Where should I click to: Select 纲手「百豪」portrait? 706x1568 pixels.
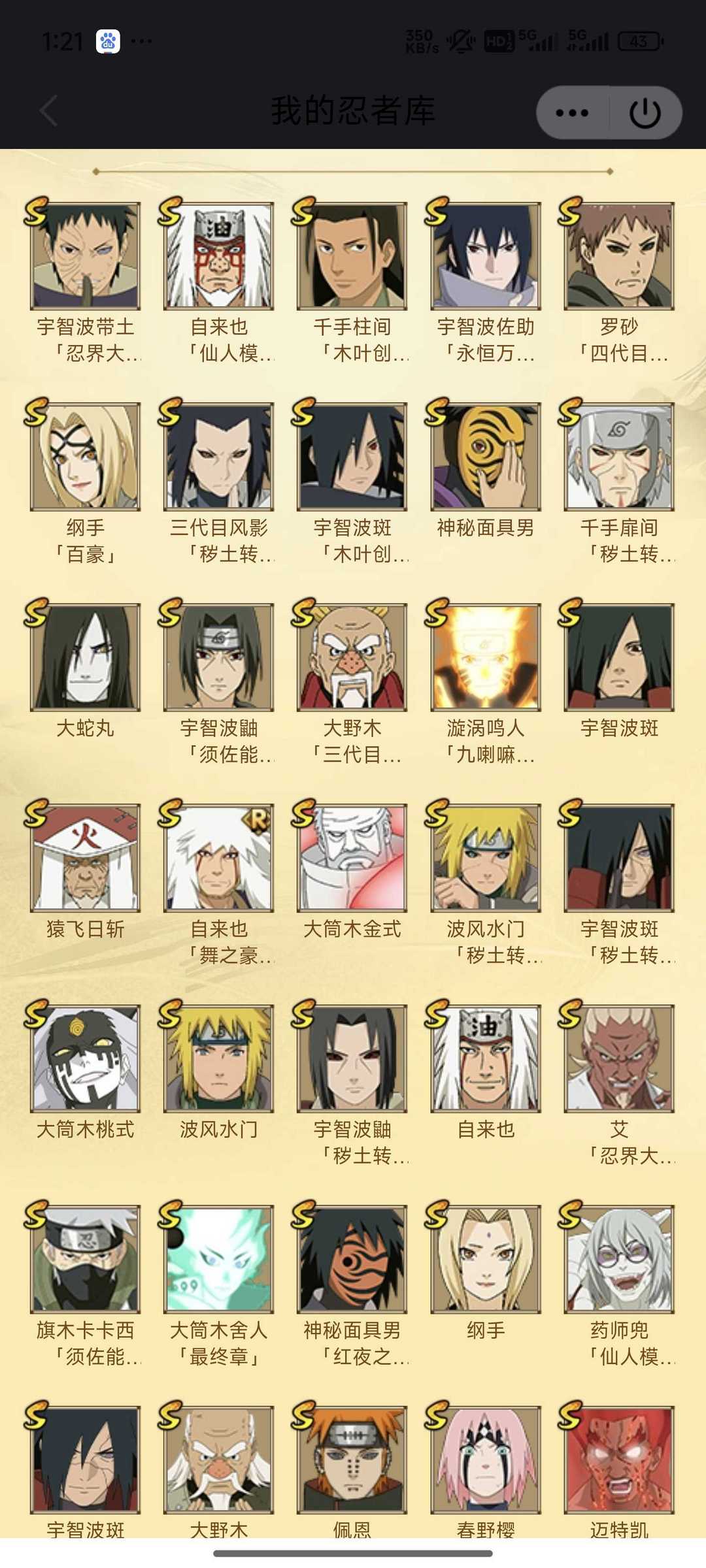85,456
